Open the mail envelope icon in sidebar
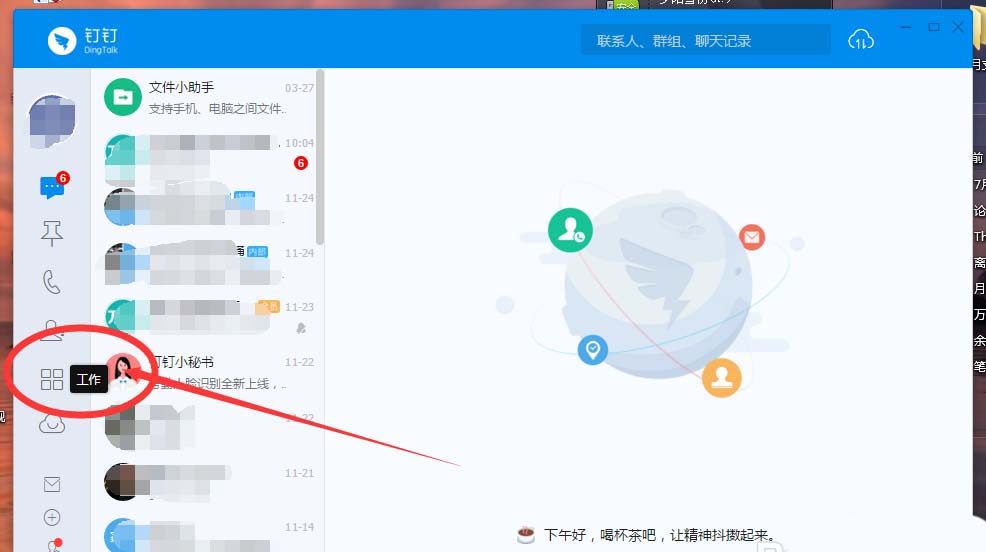Image resolution: width=986 pixels, height=552 pixels. coord(52,484)
